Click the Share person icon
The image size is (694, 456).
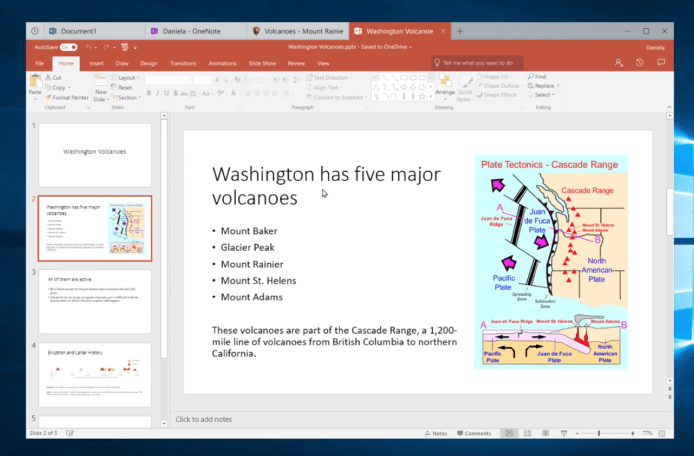click(x=619, y=63)
